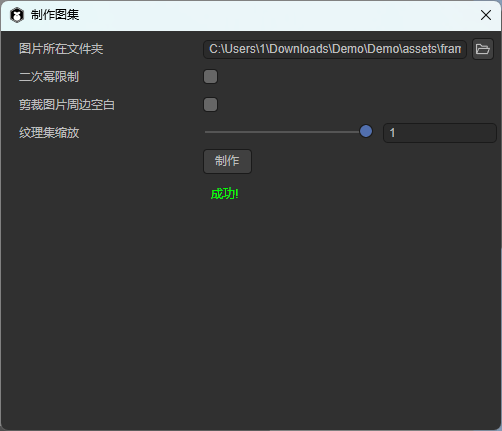The width and height of the screenshot is (502, 431).
Task: Click the 制作图集 window title text
Action: tap(55, 15)
